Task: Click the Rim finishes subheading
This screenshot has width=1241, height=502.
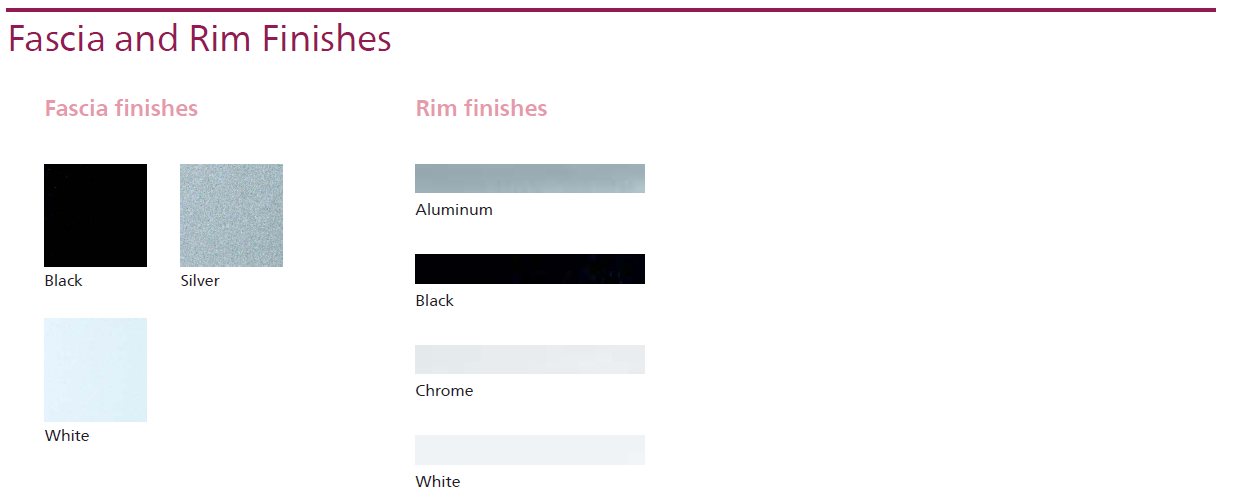Action: tap(481, 108)
